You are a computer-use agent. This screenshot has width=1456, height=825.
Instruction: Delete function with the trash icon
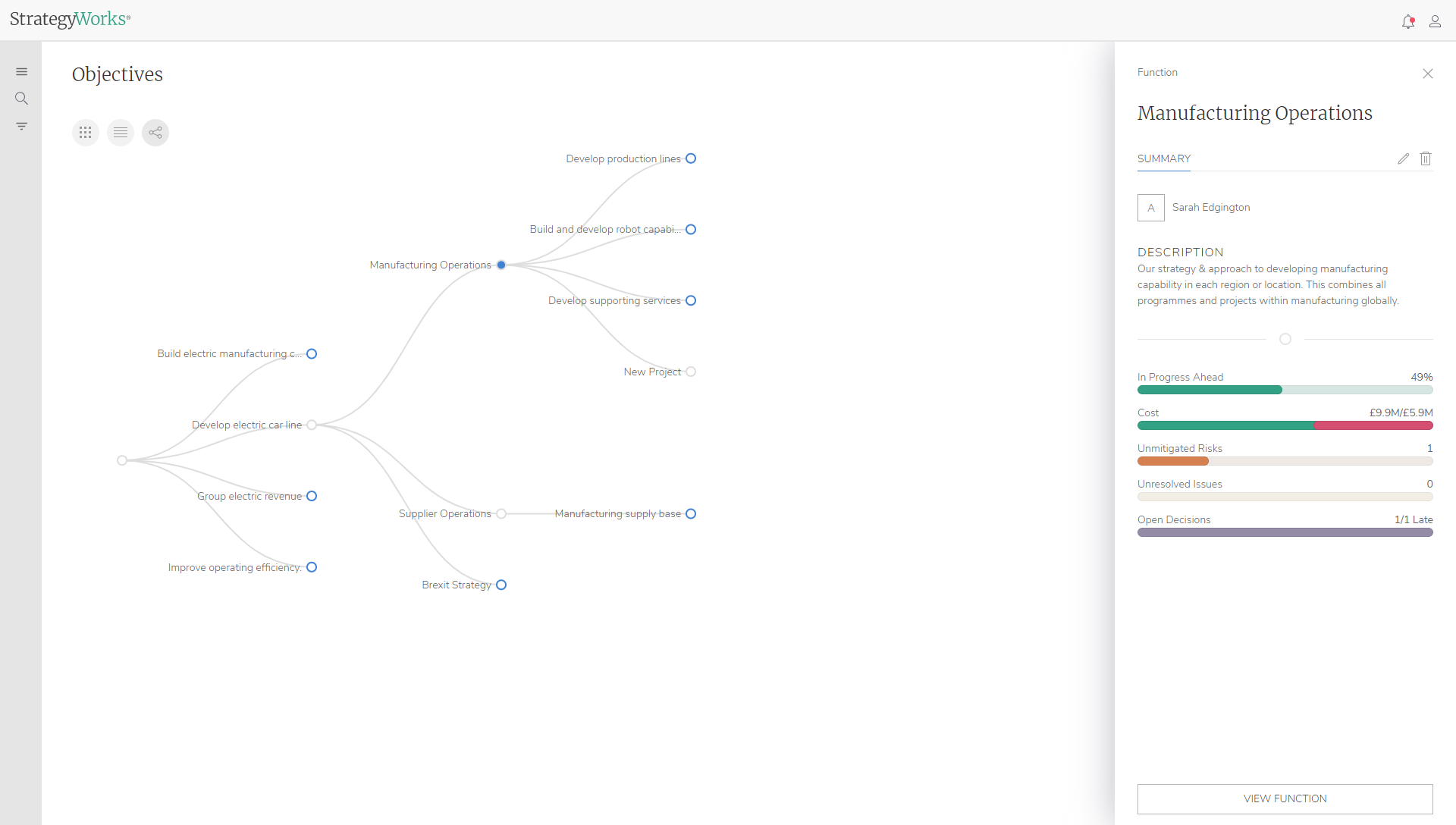[x=1426, y=158]
